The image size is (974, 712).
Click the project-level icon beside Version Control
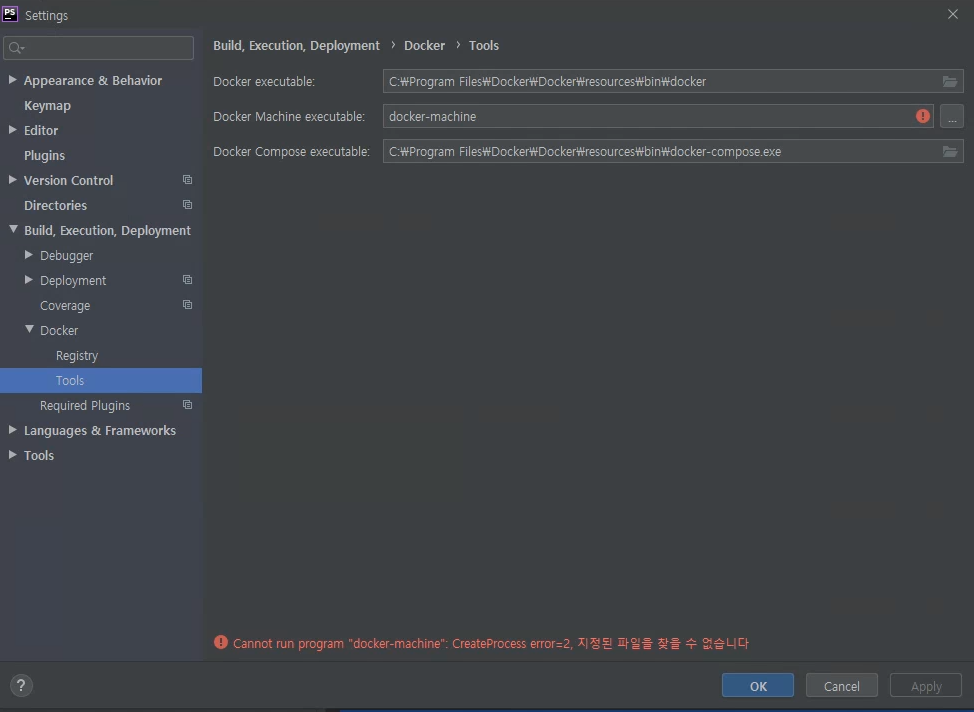point(187,180)
